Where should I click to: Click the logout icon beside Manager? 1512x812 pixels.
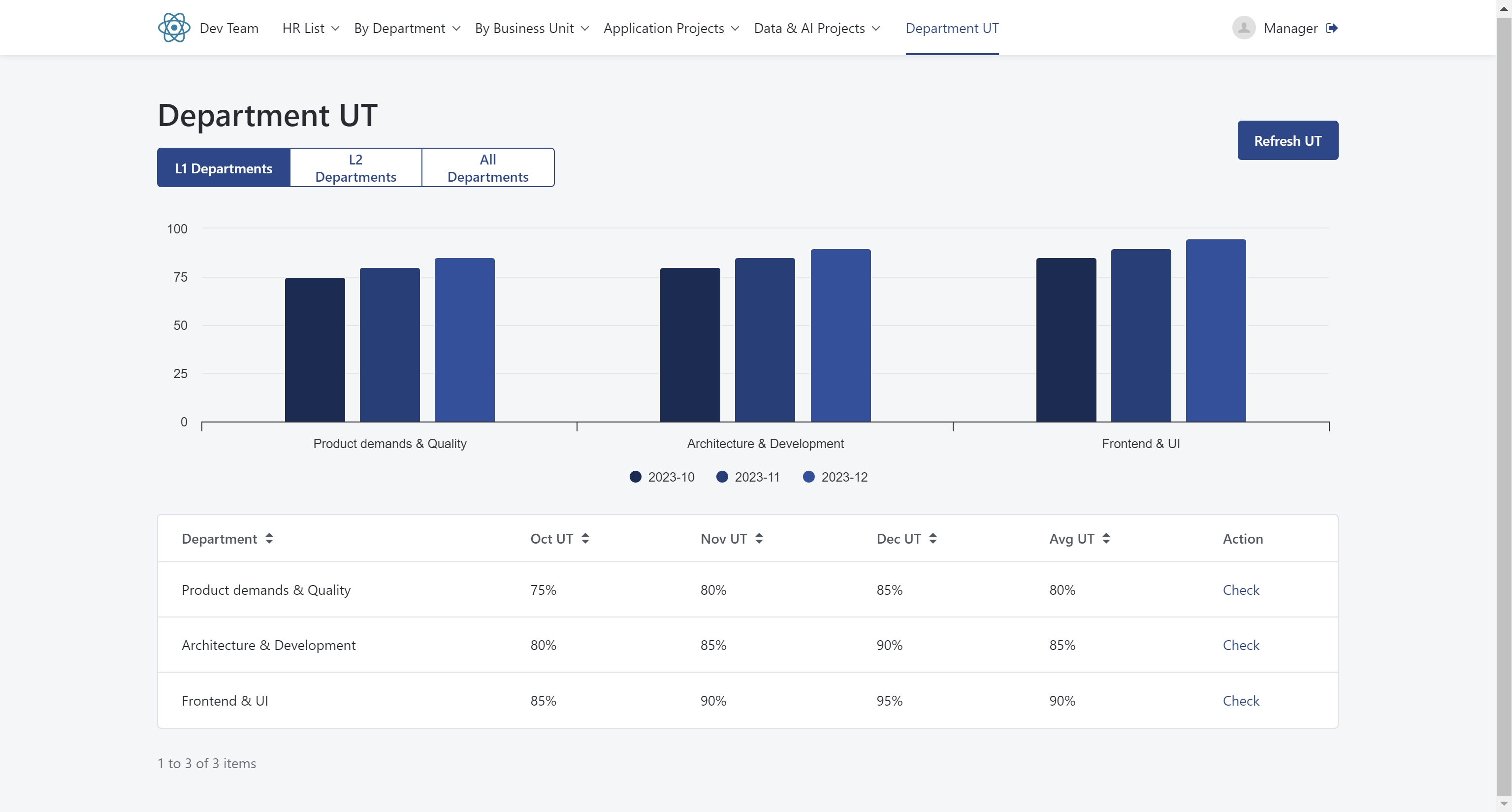click(1331, 28)
